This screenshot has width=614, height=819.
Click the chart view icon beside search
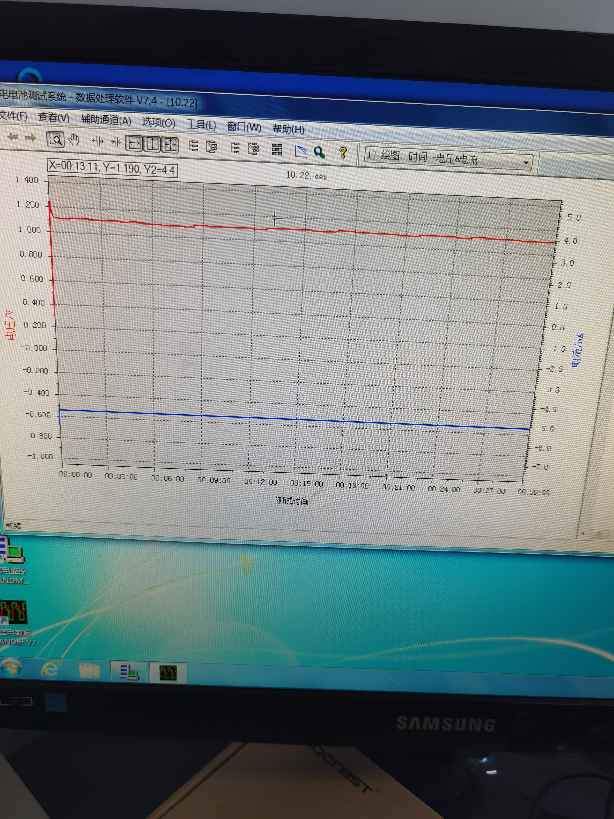coord(299,151)
